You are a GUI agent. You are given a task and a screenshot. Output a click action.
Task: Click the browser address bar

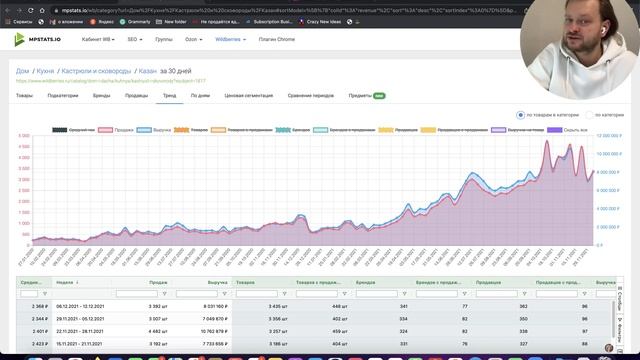click(x=286, y=10)
